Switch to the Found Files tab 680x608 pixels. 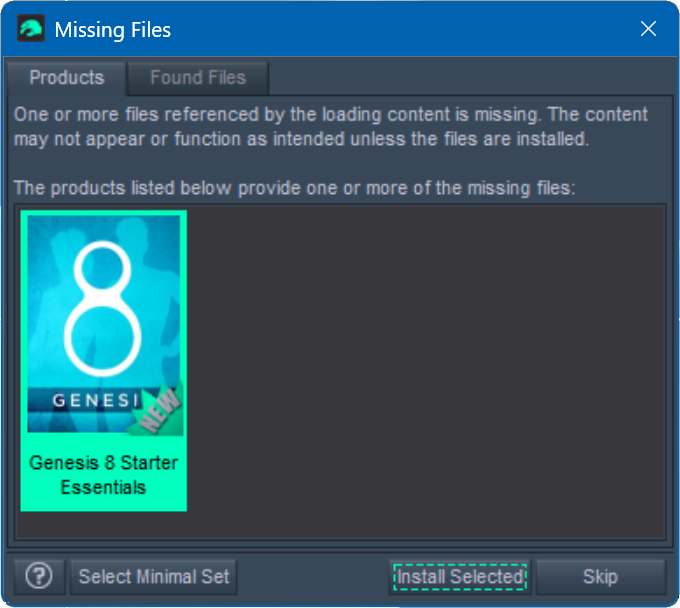click(x=198, y=78)
